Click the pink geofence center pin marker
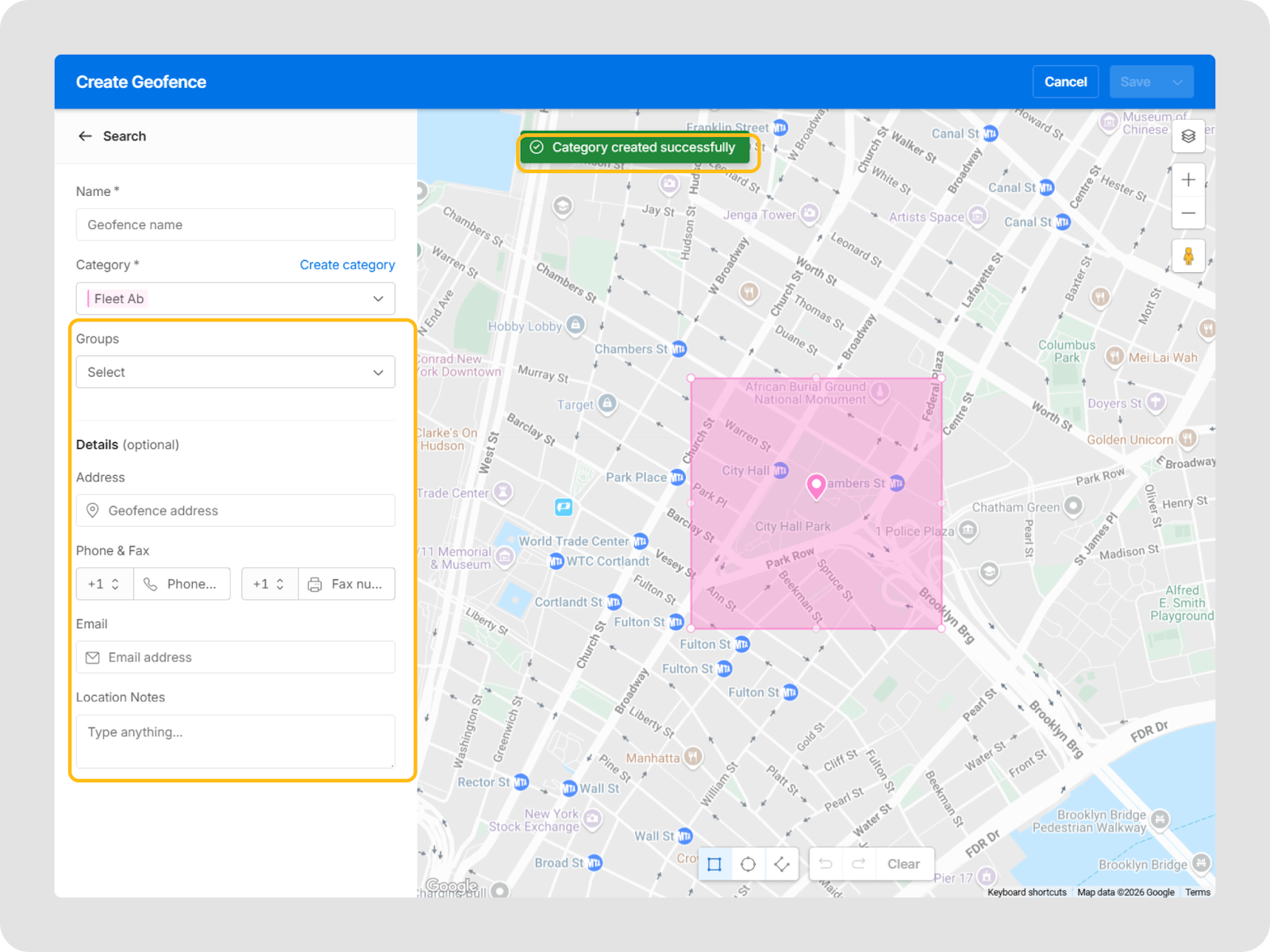 coord(816,486)
